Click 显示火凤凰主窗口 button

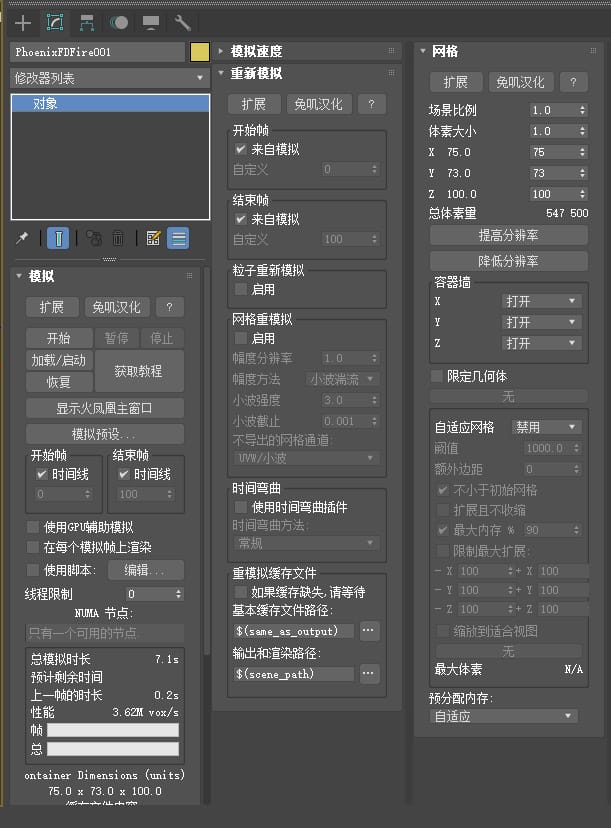pyautogui.click(x=105, y=408)
